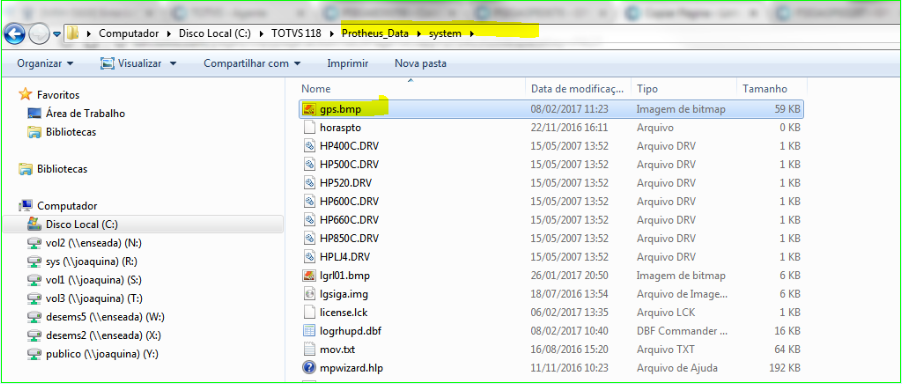Image resolution: width=902 pixels, height=384 pixels.
Task: Open network drive publico (\\joaquina) (Y:)
Action: pos(101,354)
